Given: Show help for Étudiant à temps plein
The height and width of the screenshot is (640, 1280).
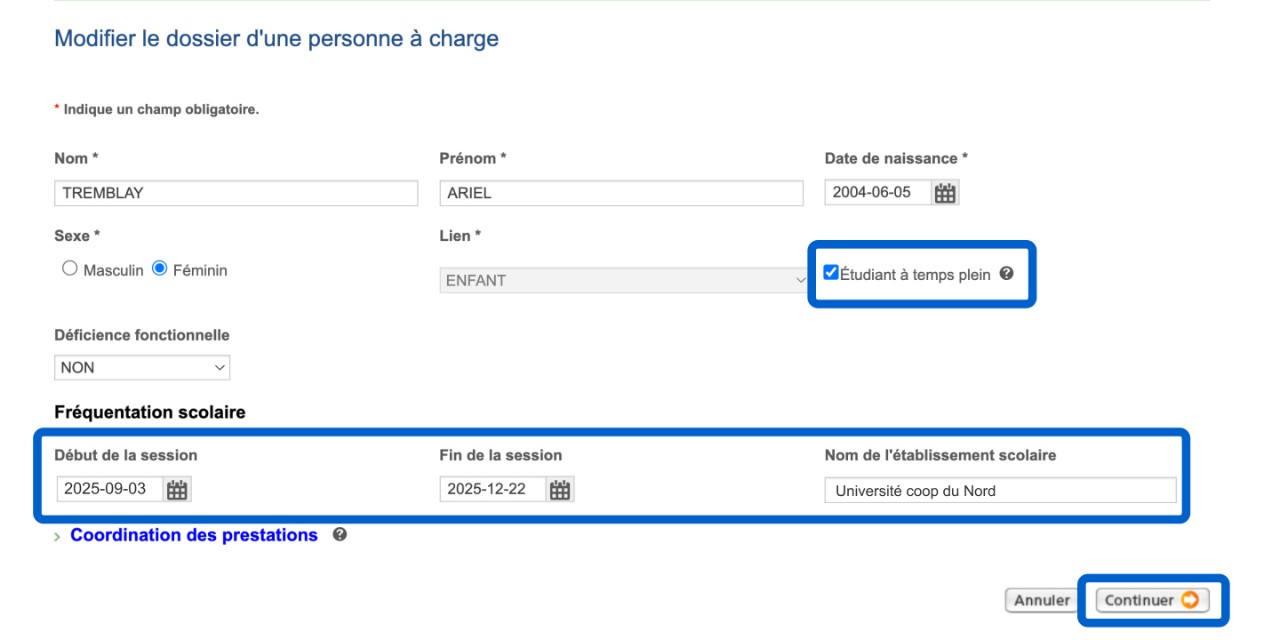Looking at the screenshot, I should (1006, 273).
